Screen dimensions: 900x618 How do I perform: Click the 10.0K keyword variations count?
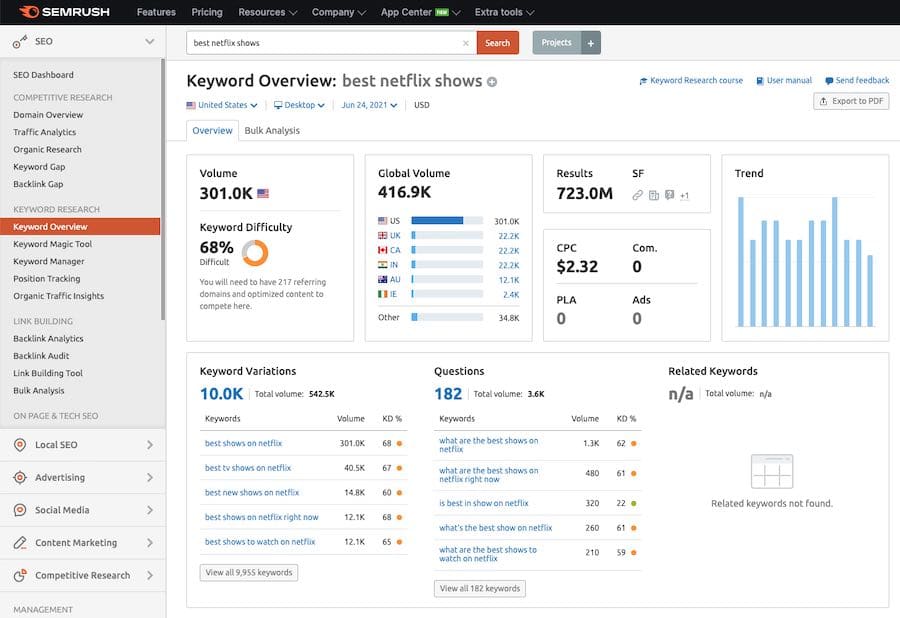[x=222, y=394]
